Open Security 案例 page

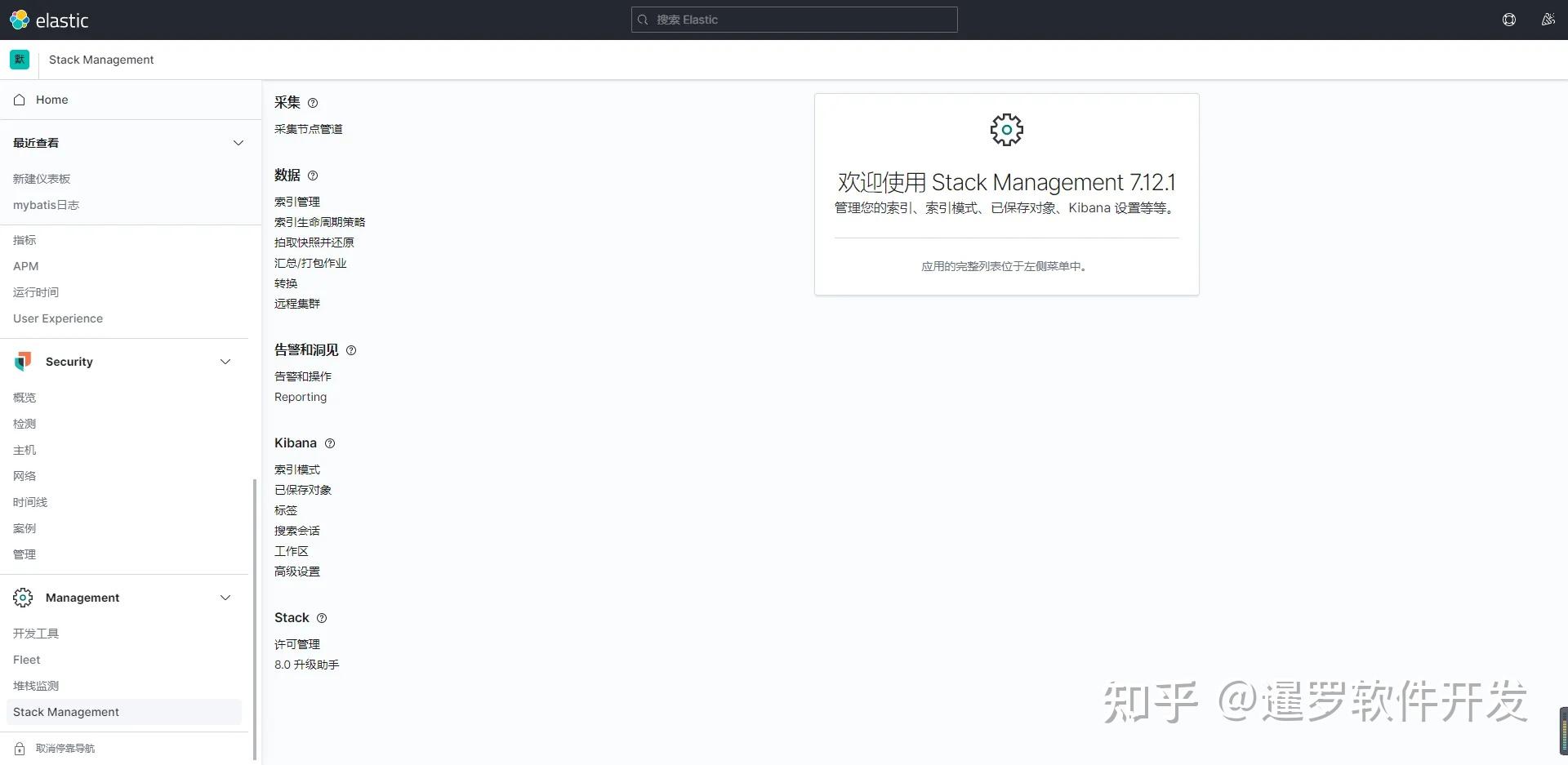point(24,528)
